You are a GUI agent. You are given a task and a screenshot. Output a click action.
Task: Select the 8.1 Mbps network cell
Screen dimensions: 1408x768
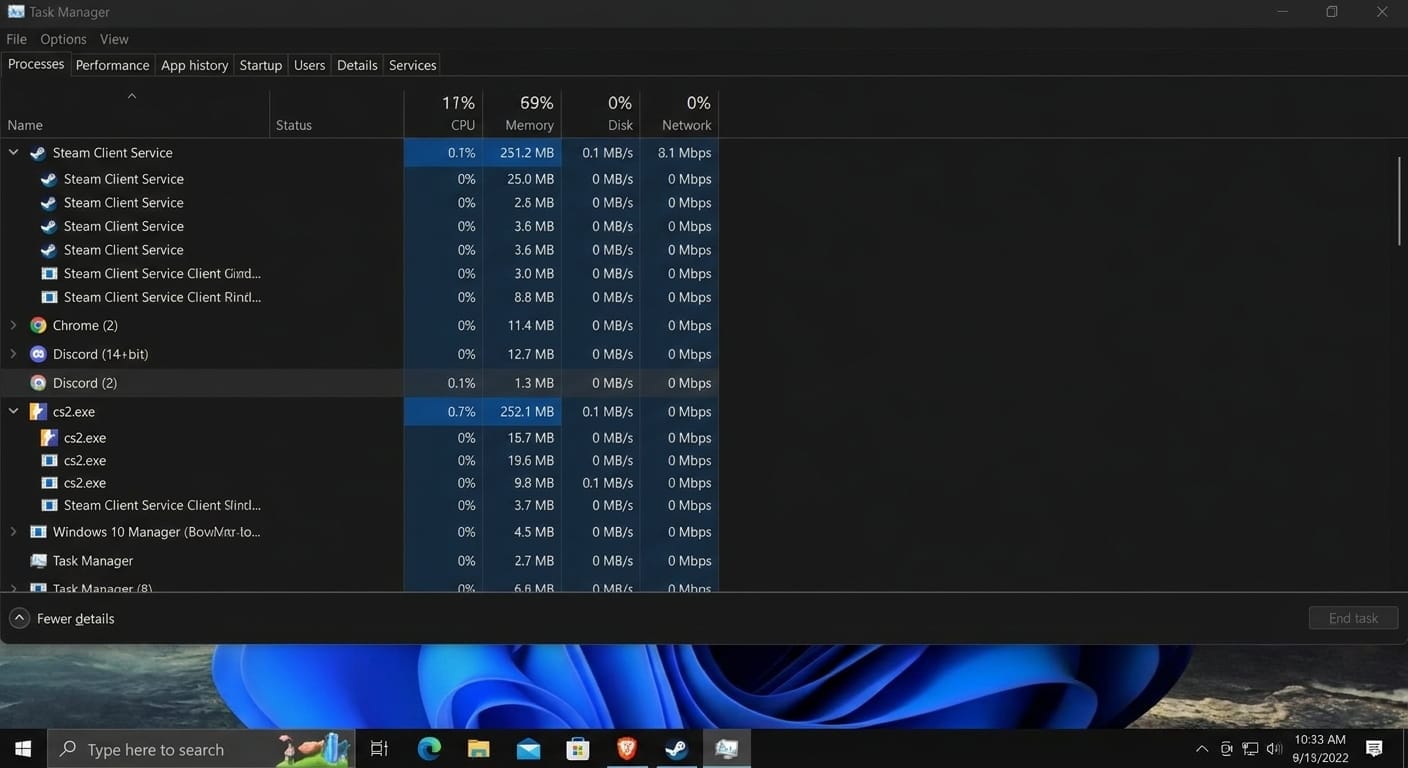point(680,153)
